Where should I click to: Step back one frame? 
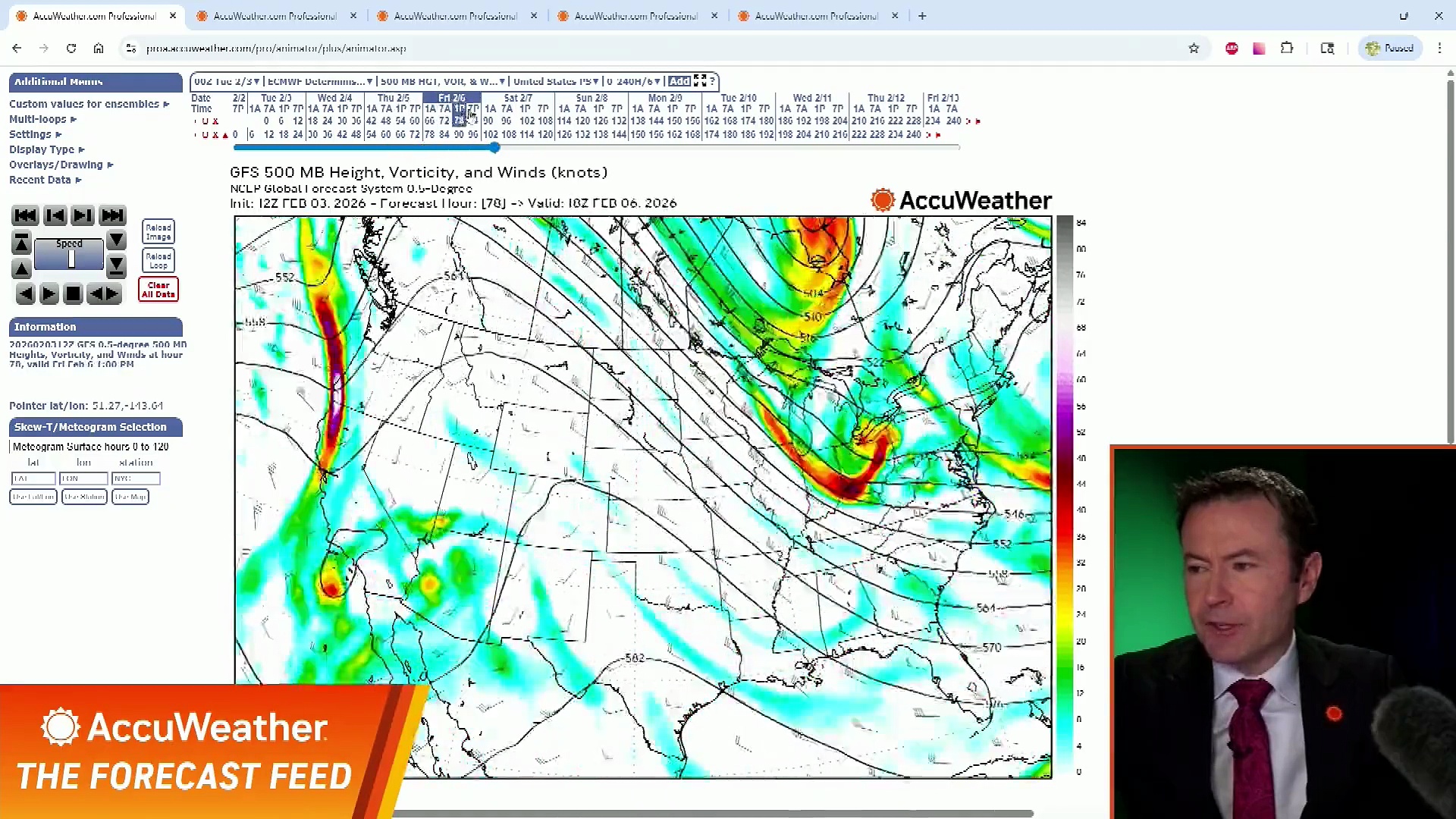55,216
